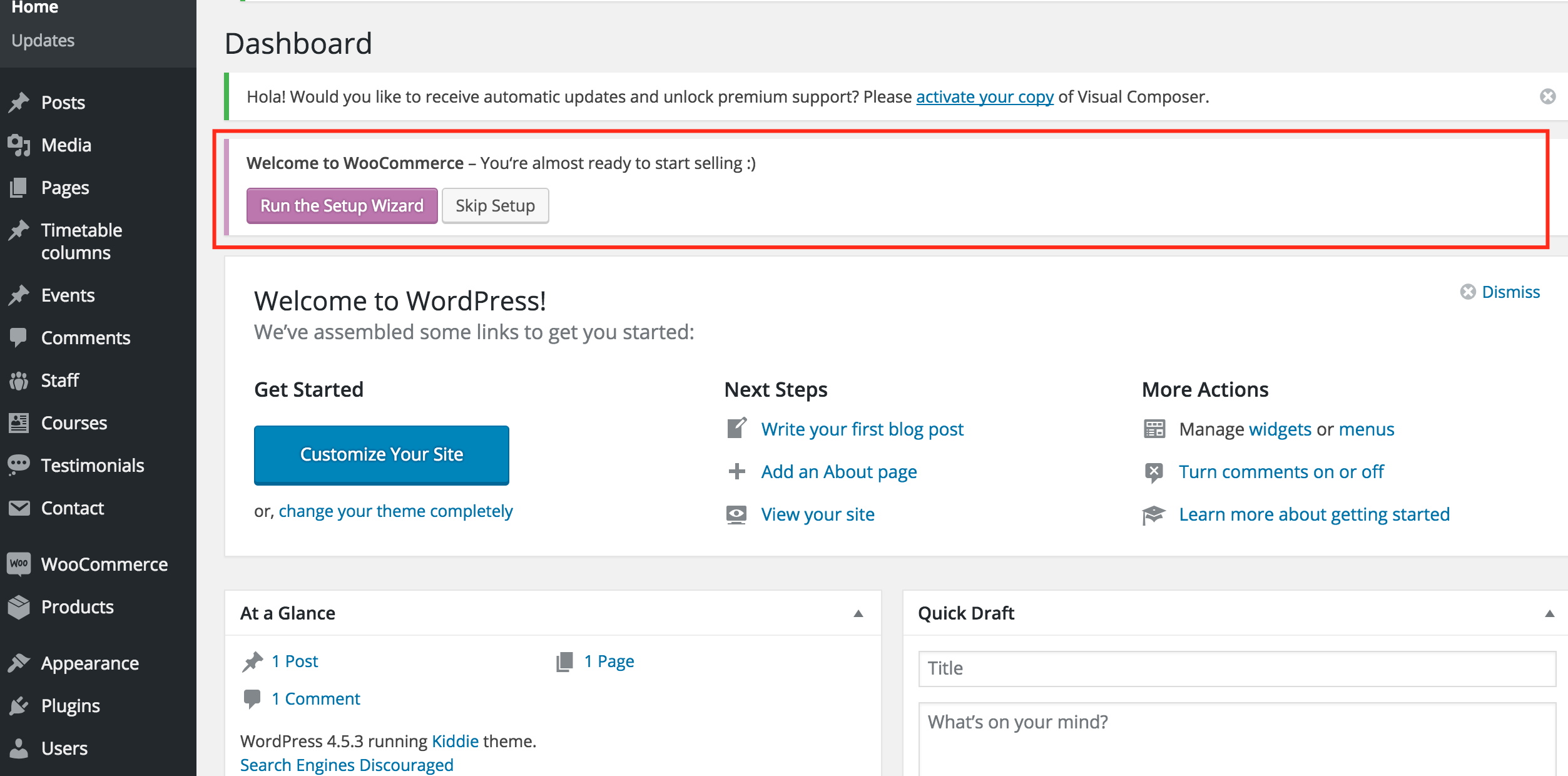Viewport: 1568px width, 776px height.
Task: Run the Setup Wizard
Action: [342, 206]
